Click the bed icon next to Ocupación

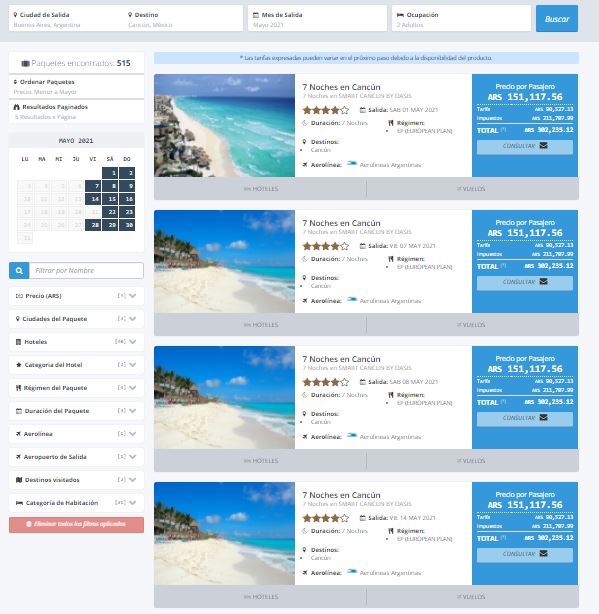pos(400,15)
